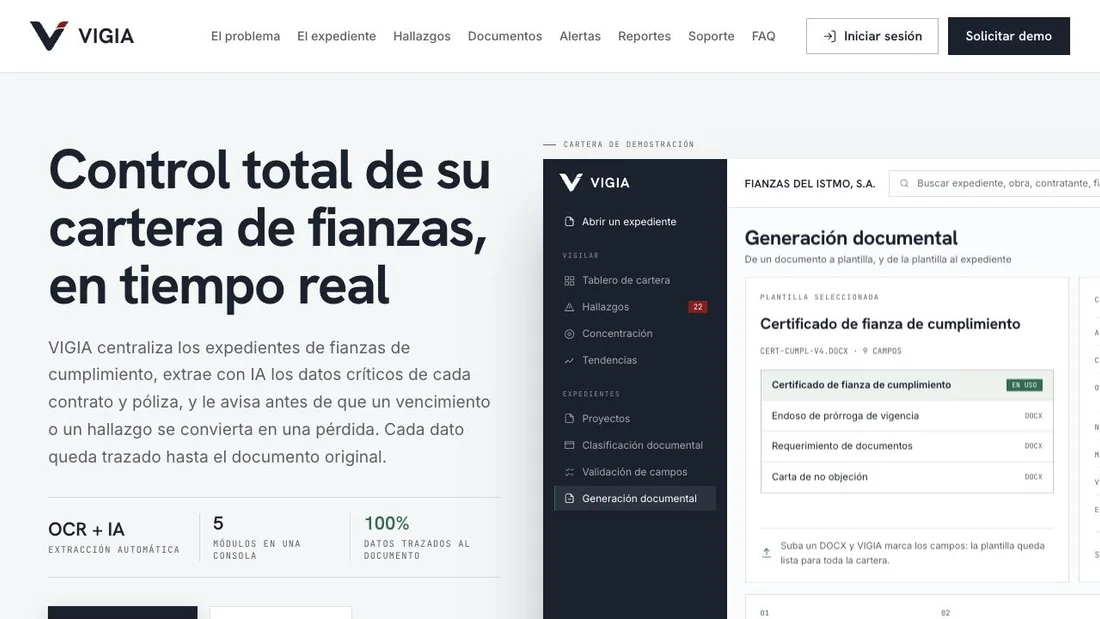The image size is (1100, 619).
Task: Click the 5 módulos en una consola stat
Action: [x=257, y=537]
